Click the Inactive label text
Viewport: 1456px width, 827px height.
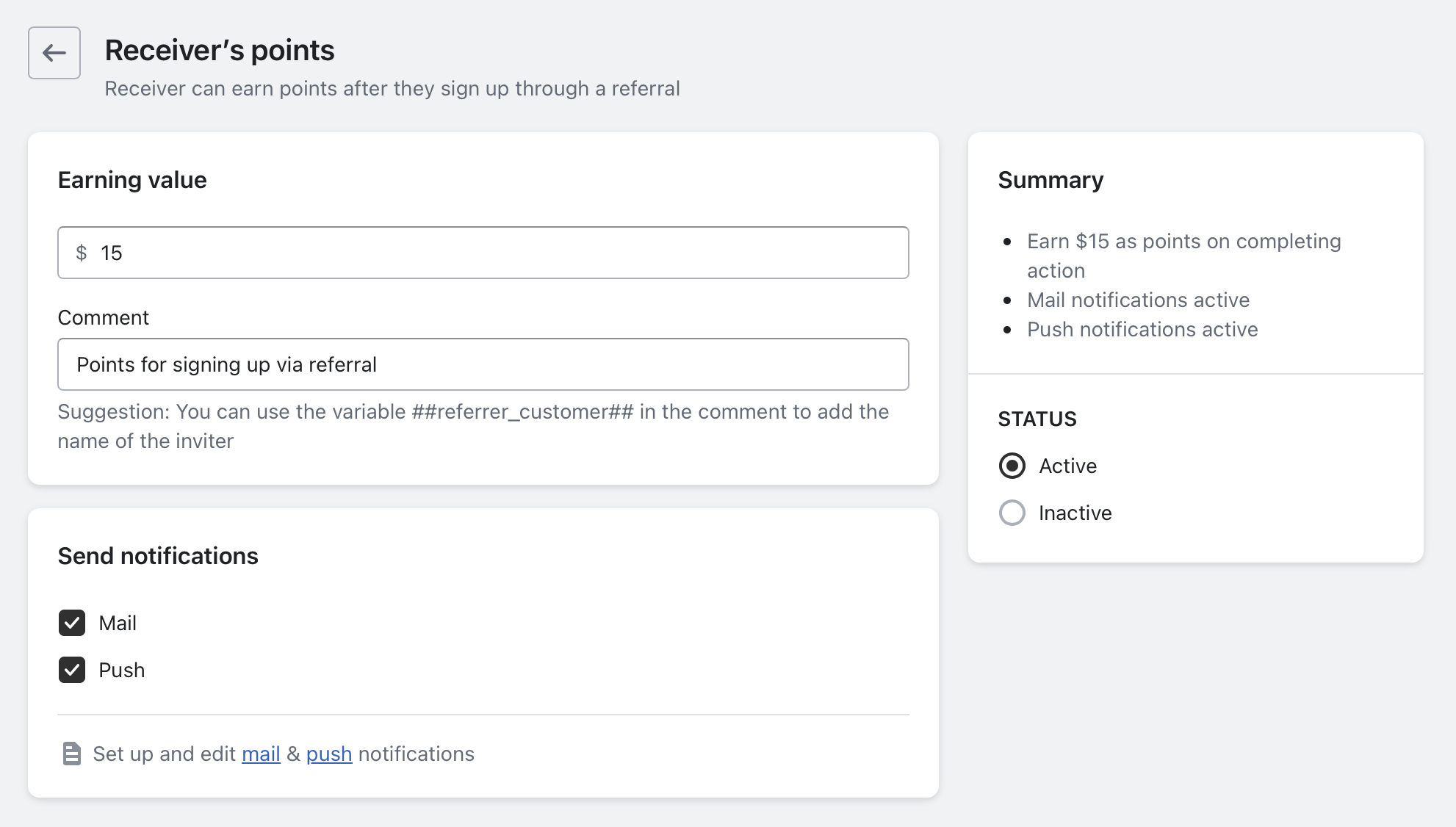[x=1075, y=513]
